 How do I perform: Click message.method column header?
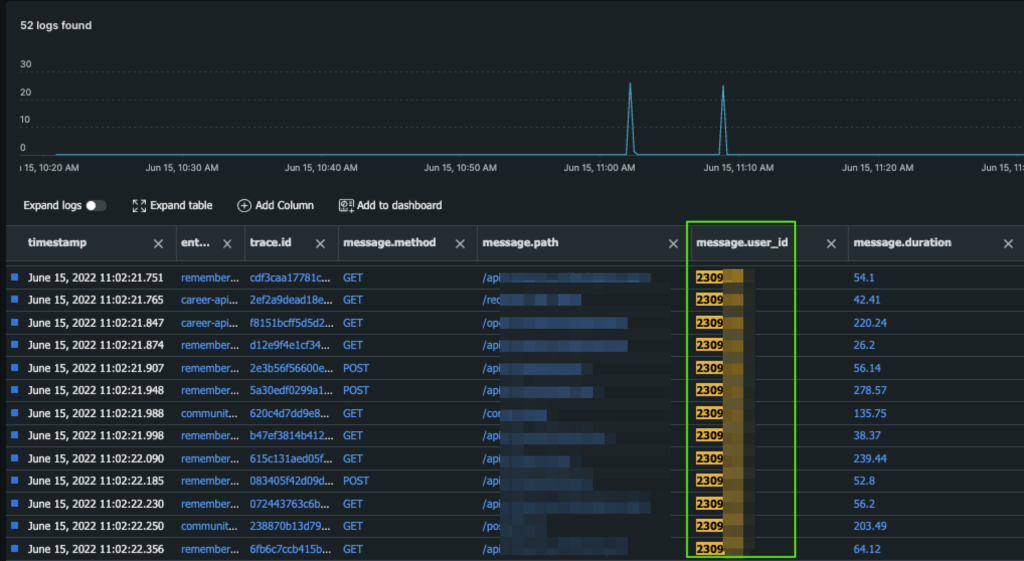pyautogui.click(x=389, y=242)
